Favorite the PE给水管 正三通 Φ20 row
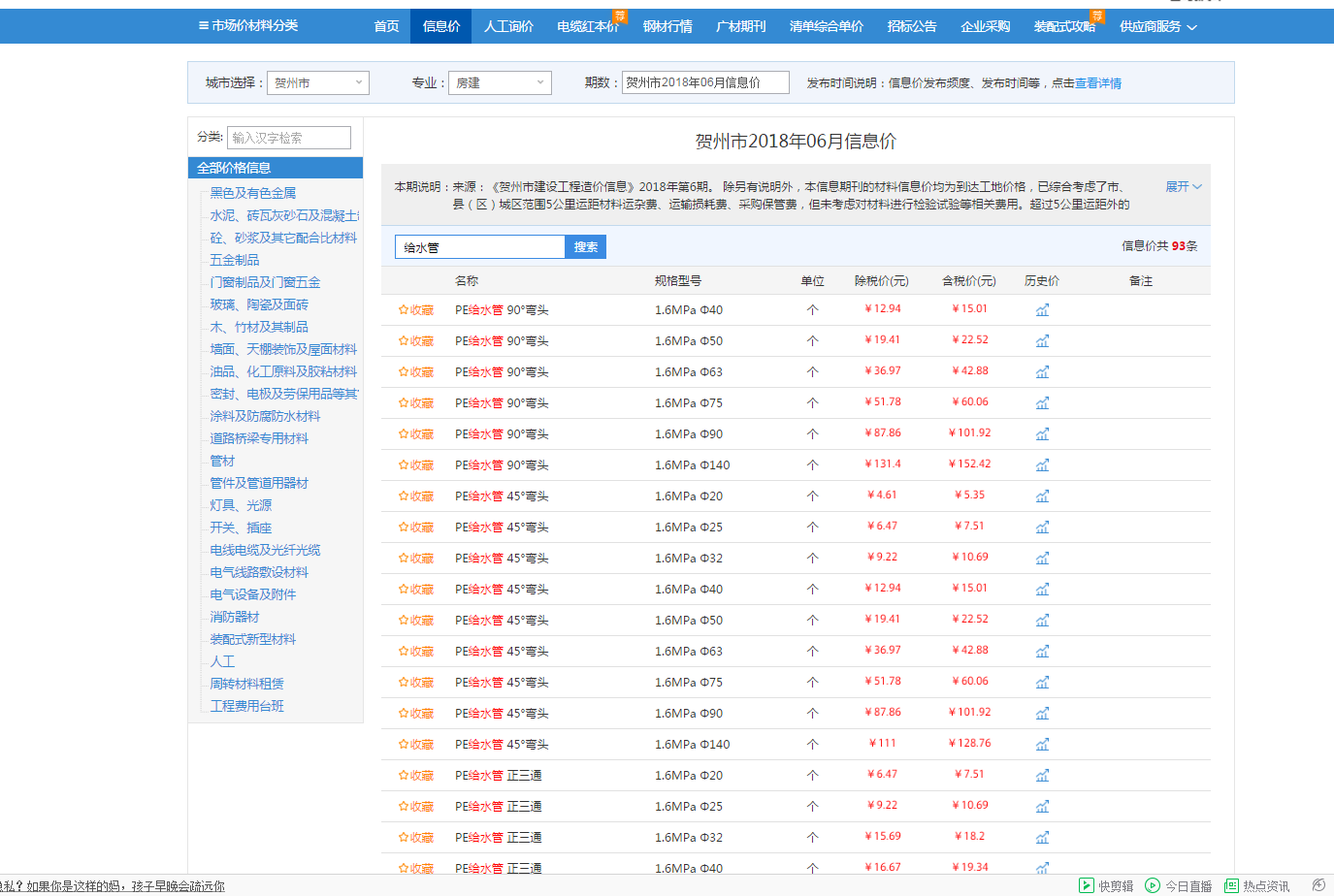This screenshot has height=896, width=1334. click(x=416, y=776)
